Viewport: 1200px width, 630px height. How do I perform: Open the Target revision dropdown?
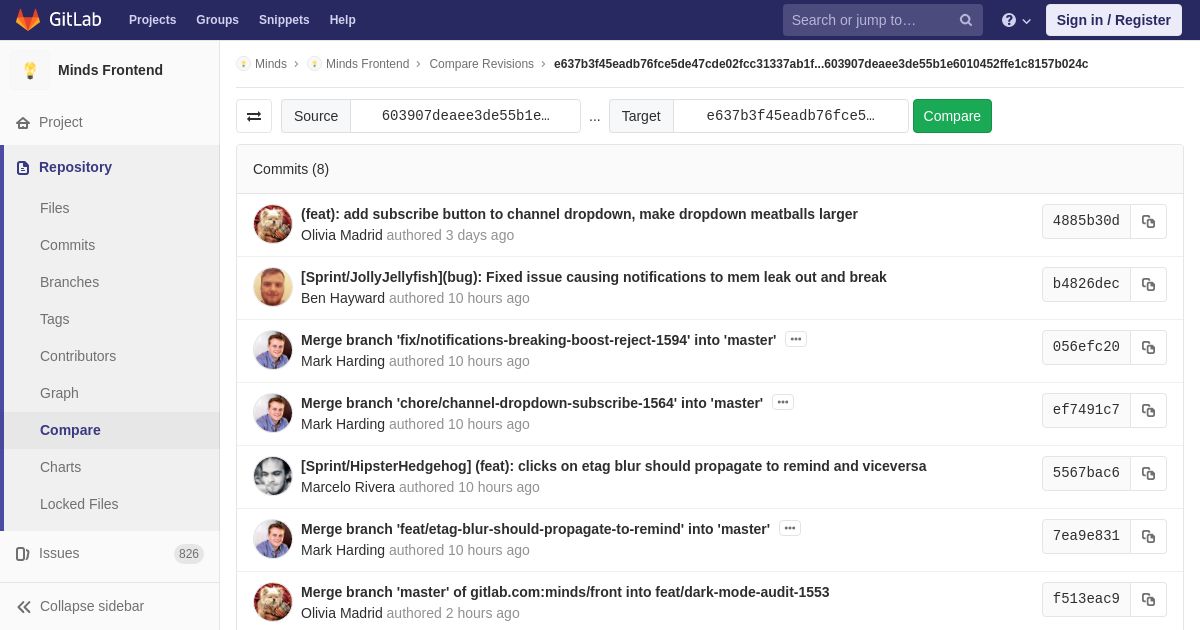791,116
